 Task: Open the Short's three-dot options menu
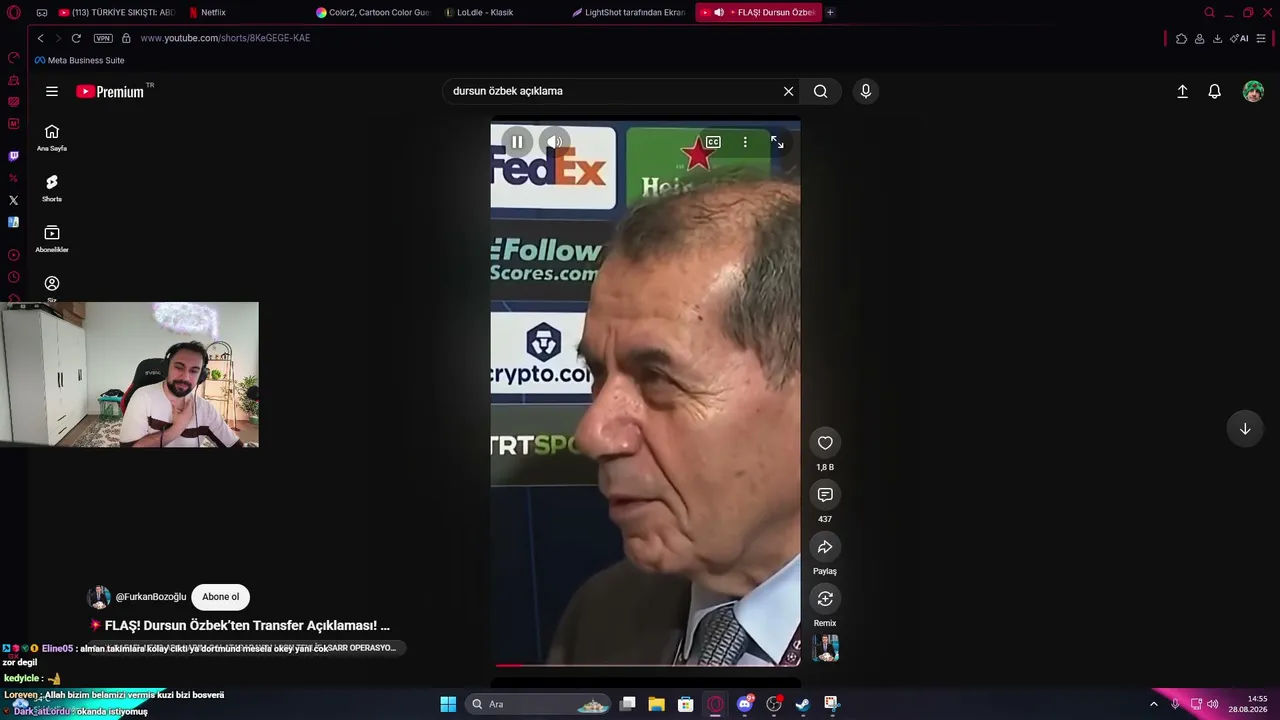[745, 142]
